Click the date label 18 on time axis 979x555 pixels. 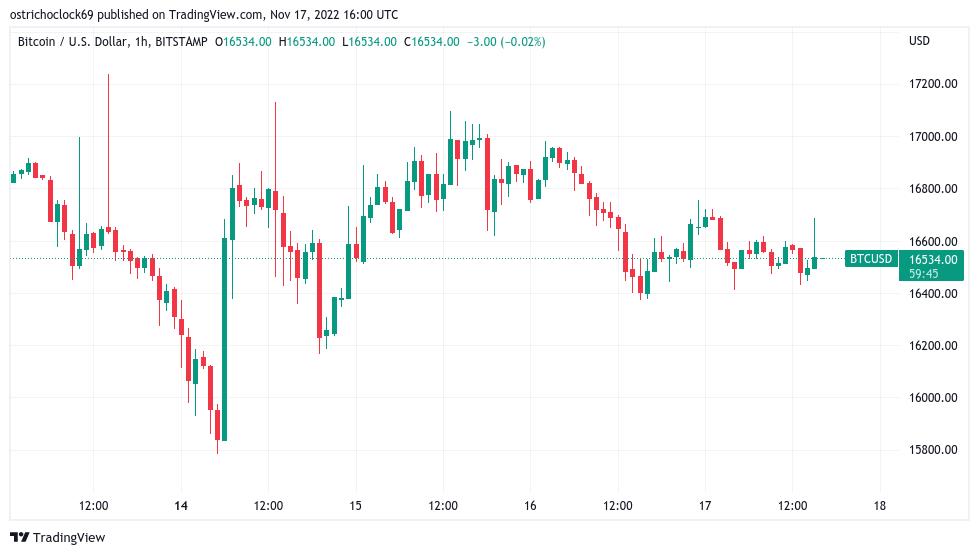point(880,505)
